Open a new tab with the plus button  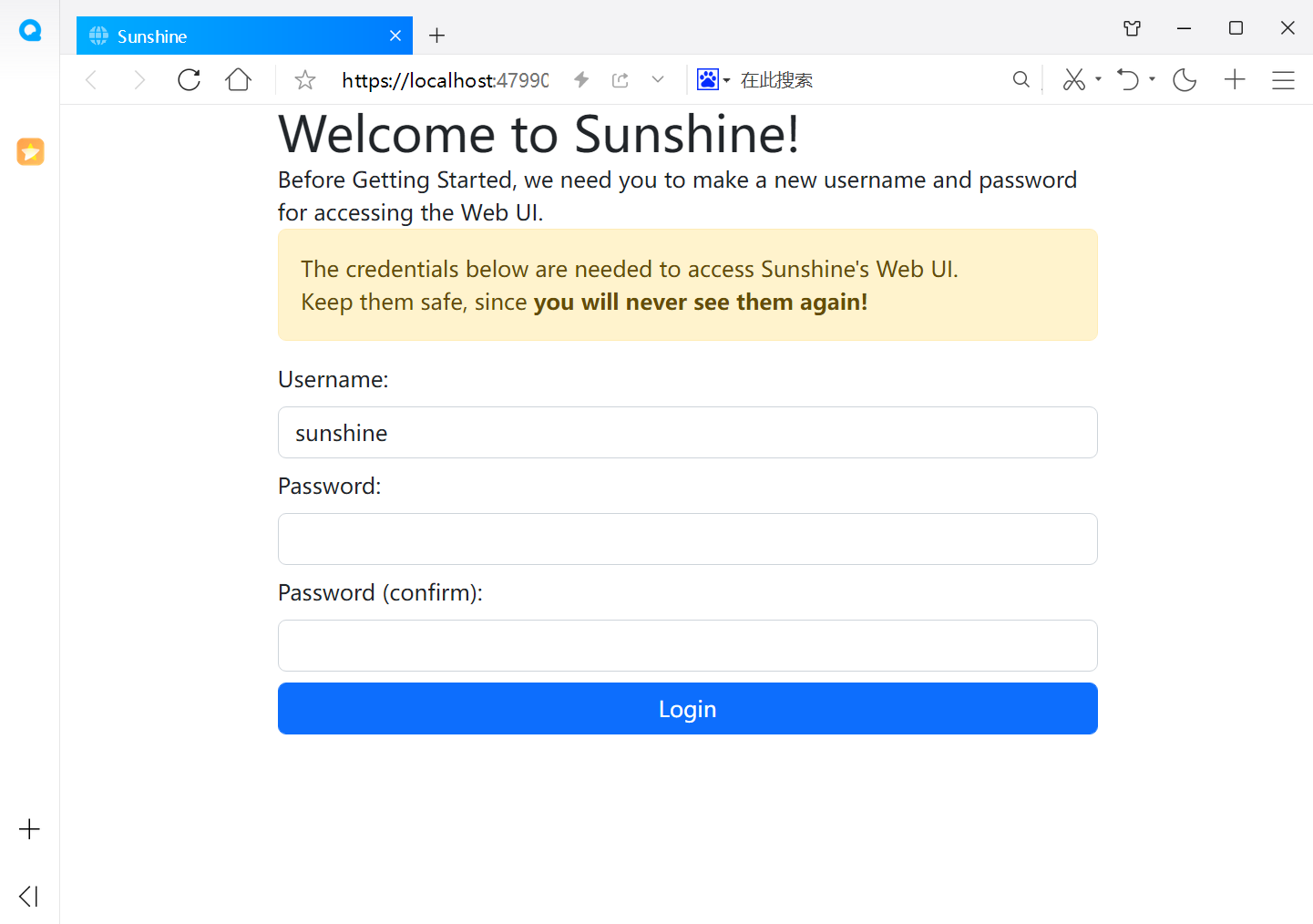coord(437,36)
